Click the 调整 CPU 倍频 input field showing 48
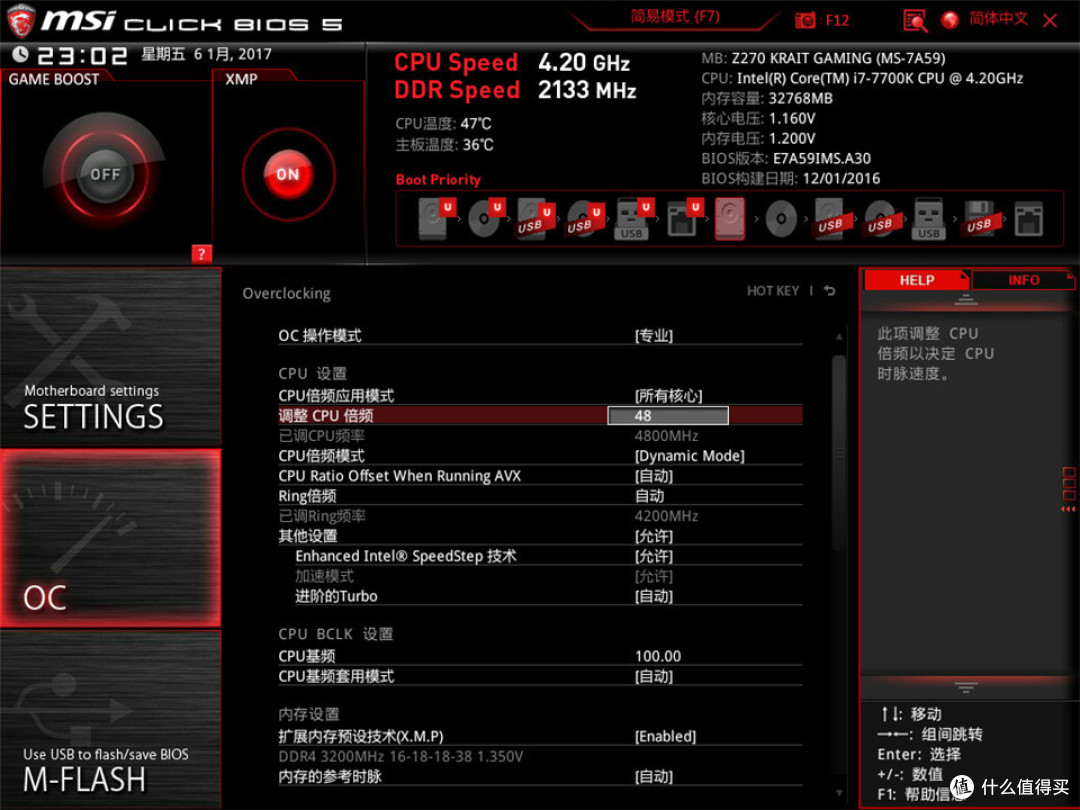 (x=667, y=415)
